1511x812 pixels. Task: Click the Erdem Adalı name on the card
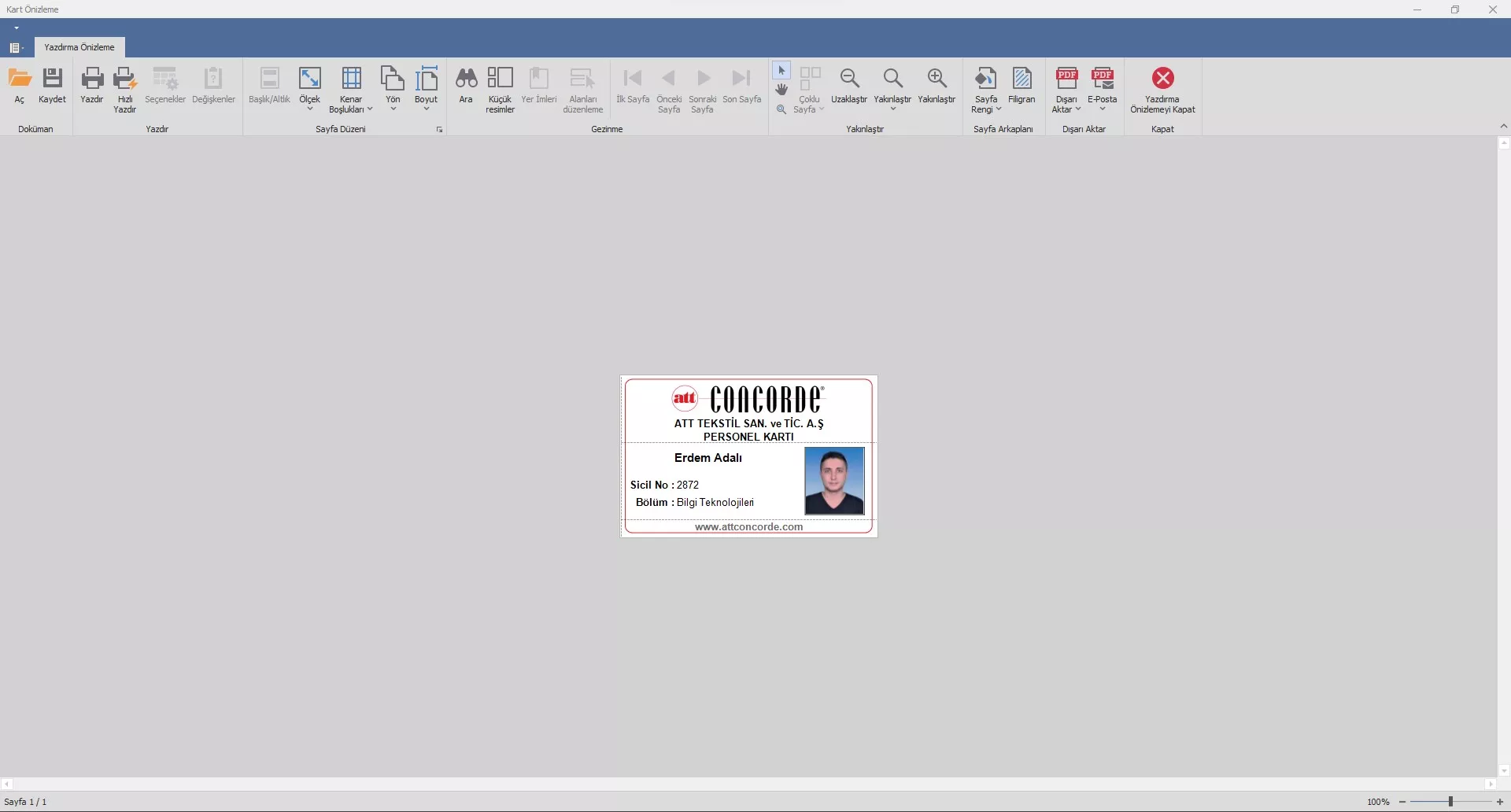708,458
